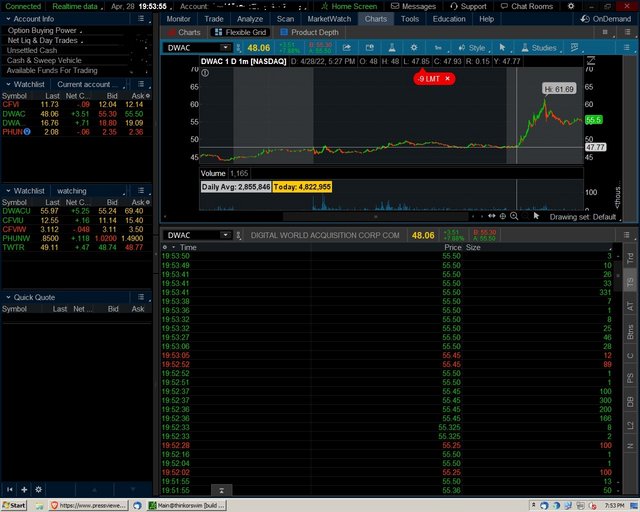Open the Studies menu
This screenshot has width=640, height=512.
(539, 48)
